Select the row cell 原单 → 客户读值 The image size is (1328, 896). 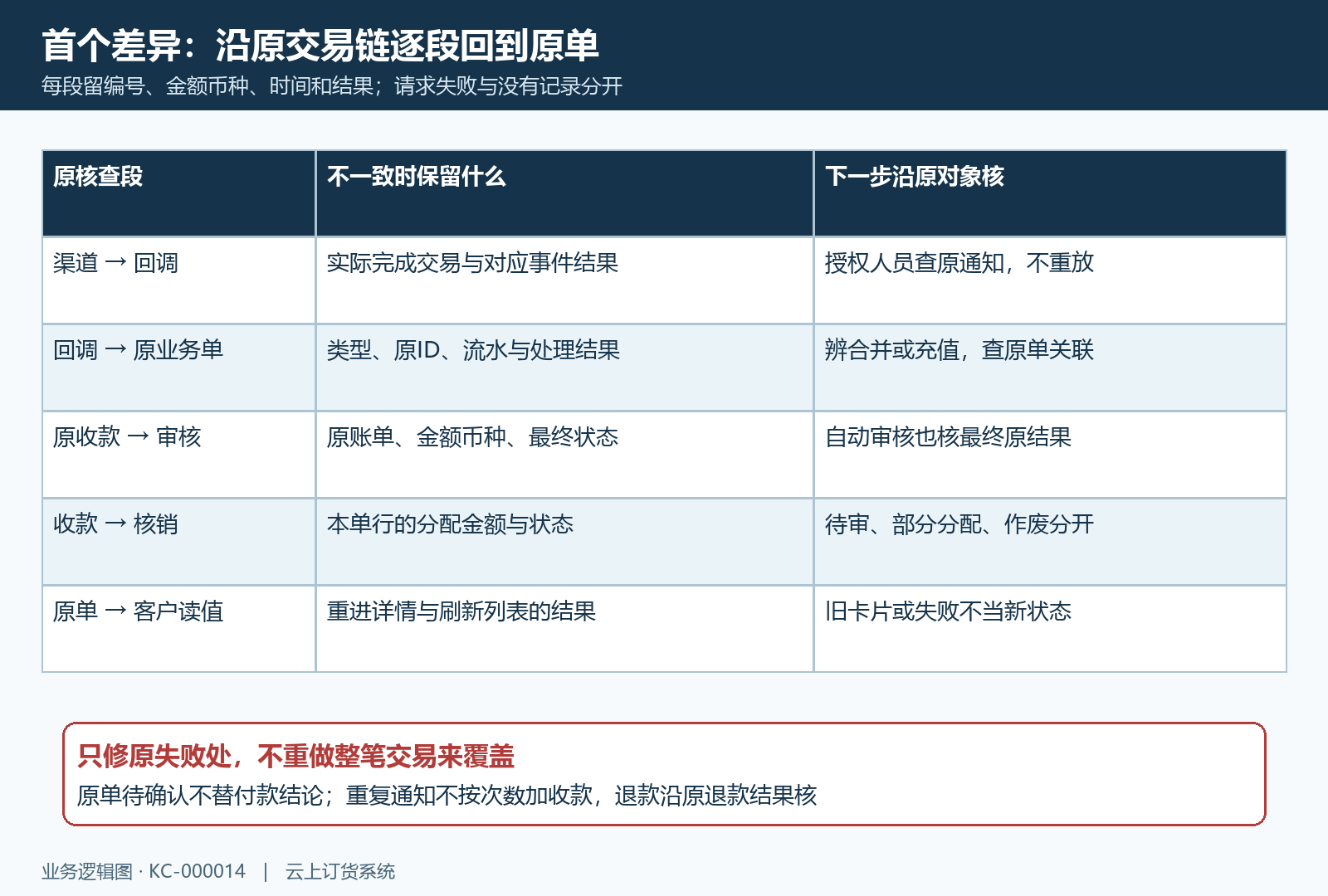[x=178, y=629]
